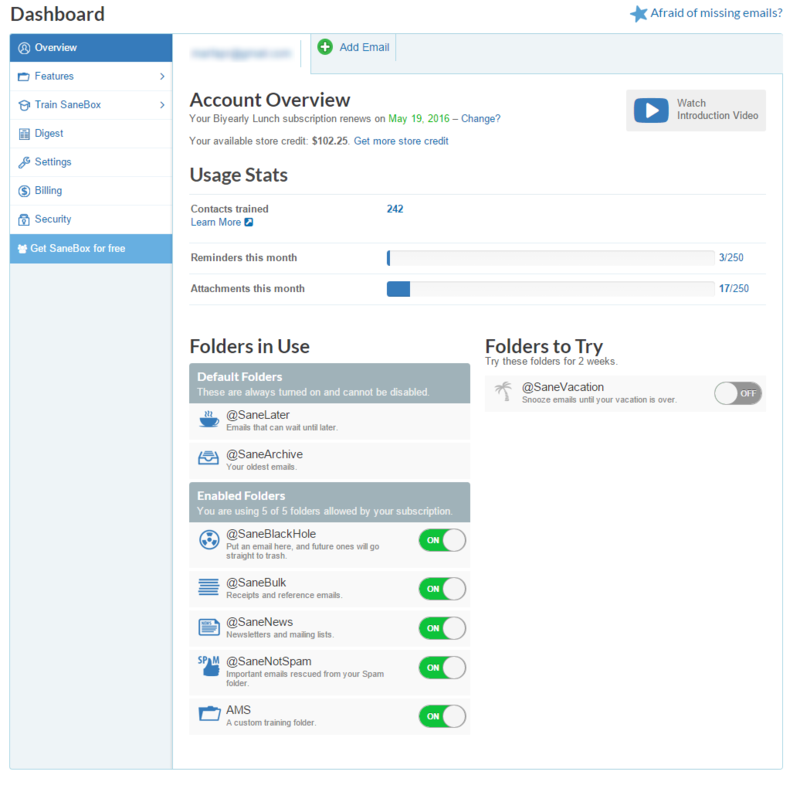Click the $102.25 store credit amount
The image size is (800, 792).
click(330, 141)
